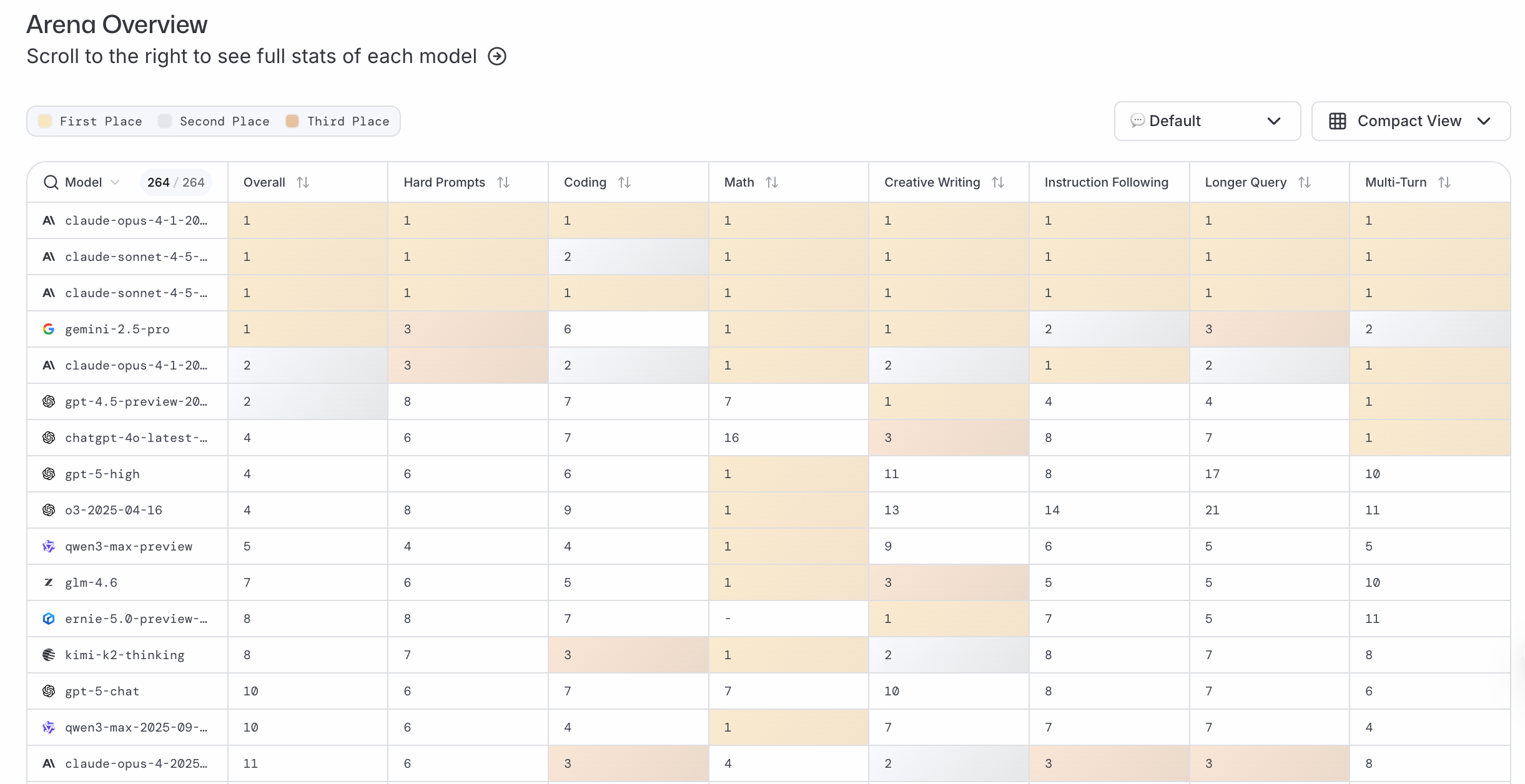Screen dimensions: 1525x784
Task: Click the kimi-k2-thinking model name
Action: 125,655
